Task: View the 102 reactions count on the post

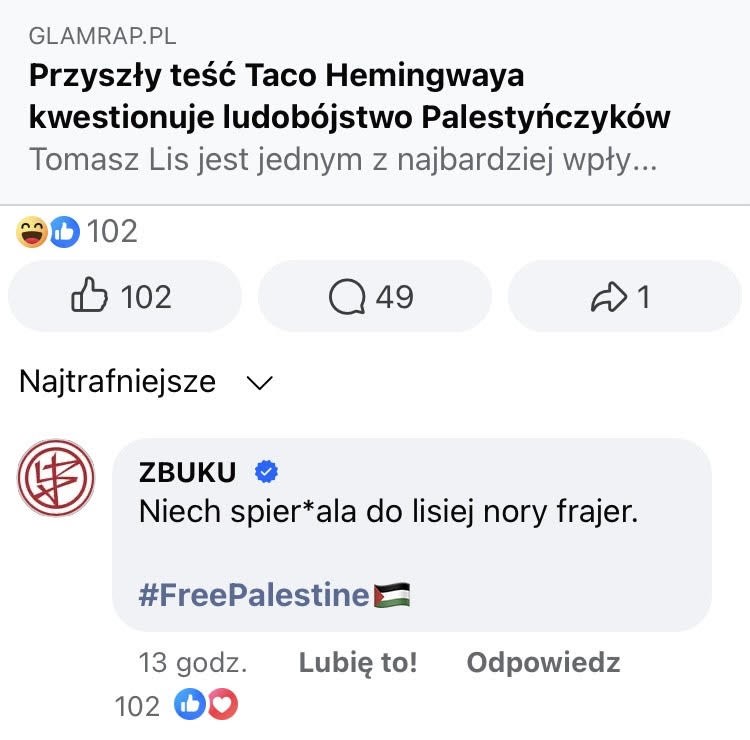Action: click(x=112, y=232)
